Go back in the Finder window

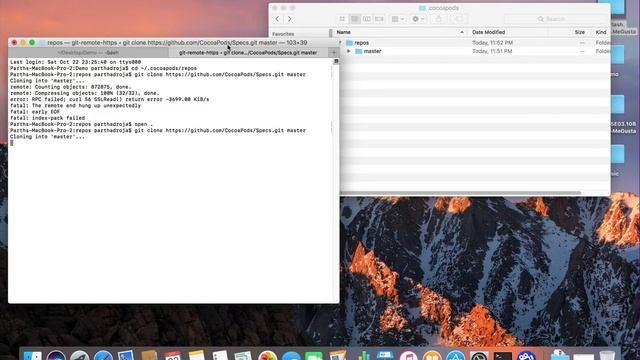[x=278, y=19]
